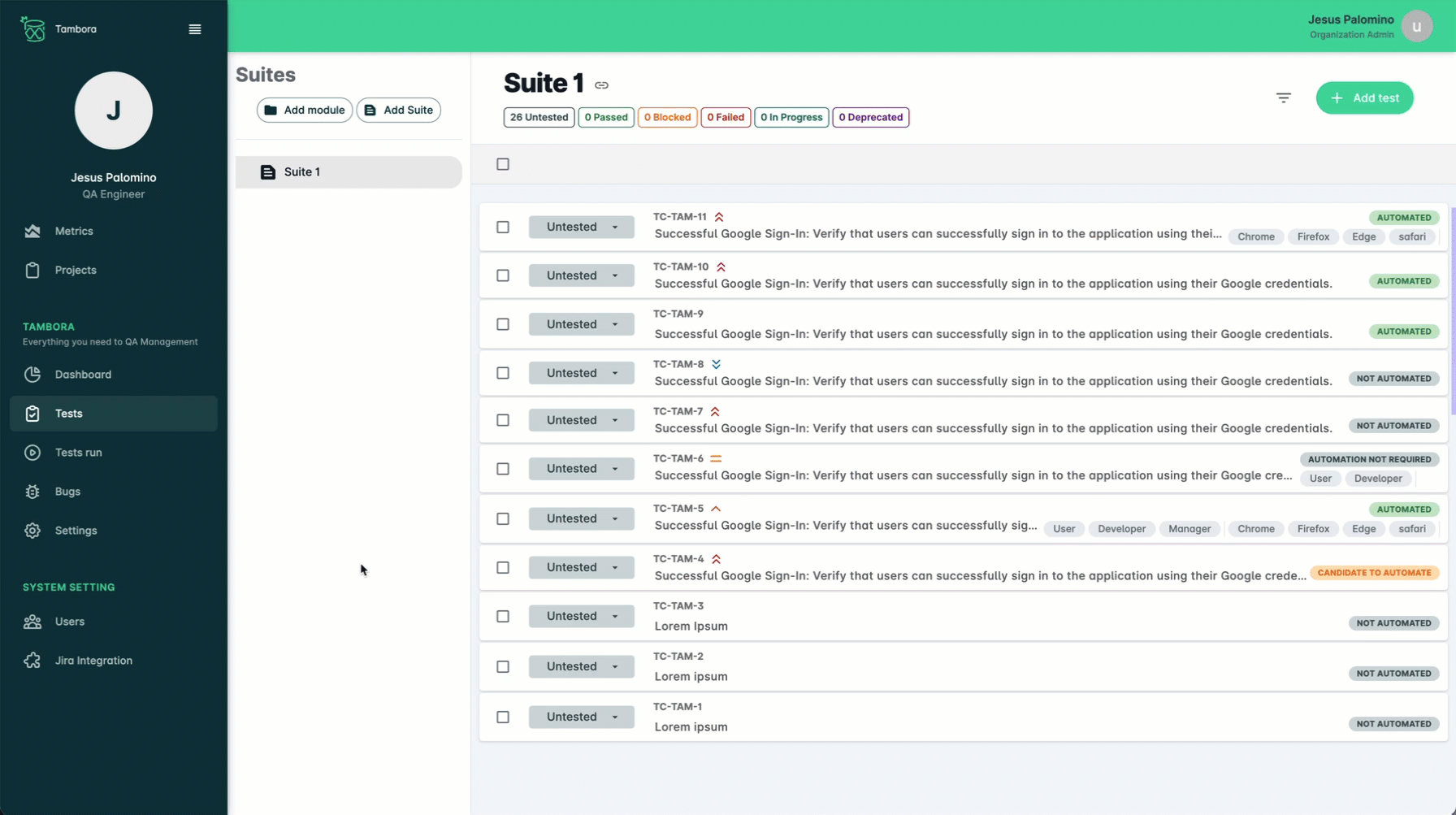Open Untested status dropdown for TC-TAM-1
The width and height of the screenshot is (1456, 815).
(582, 717)
